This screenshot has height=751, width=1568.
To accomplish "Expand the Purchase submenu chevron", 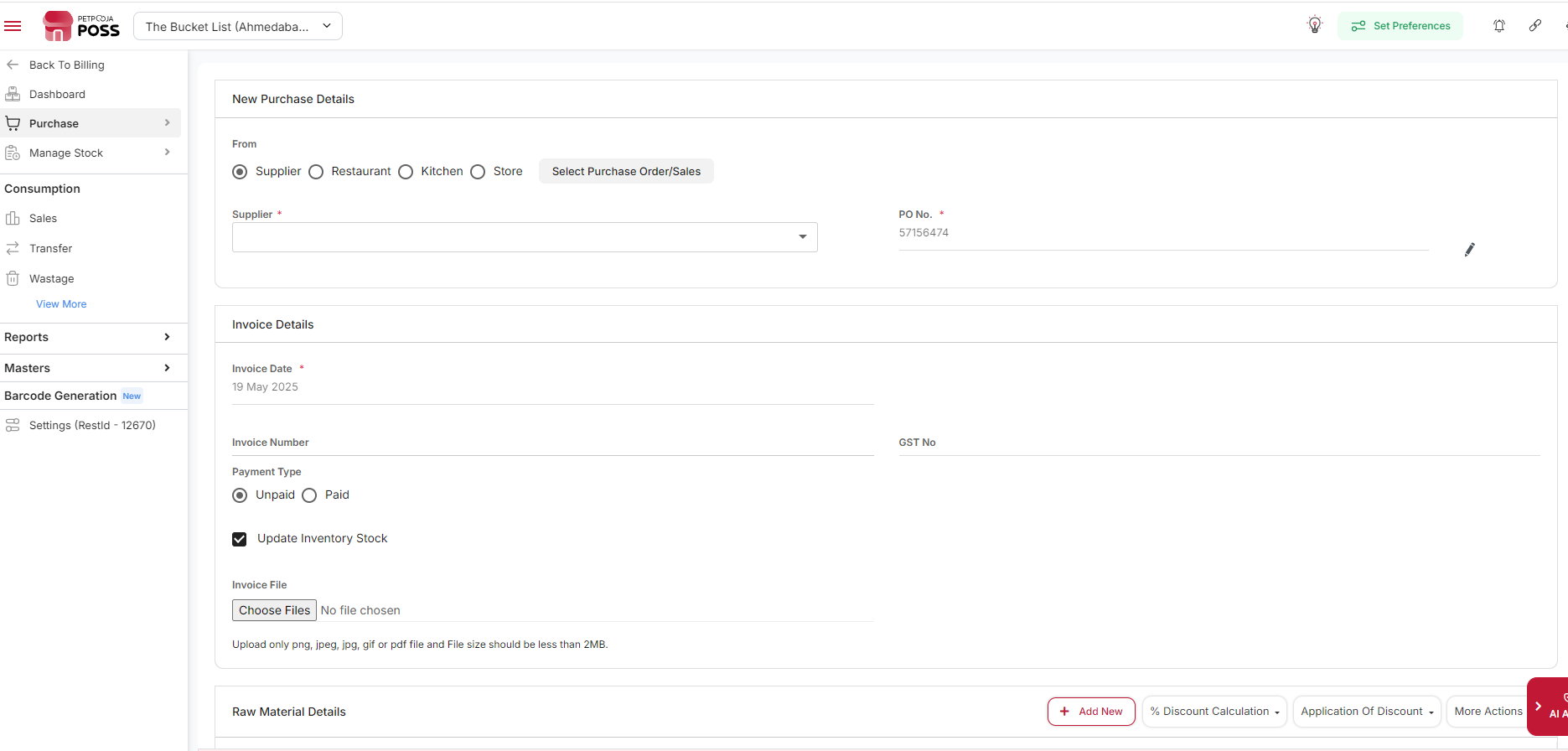I will [x=168, y=122].
